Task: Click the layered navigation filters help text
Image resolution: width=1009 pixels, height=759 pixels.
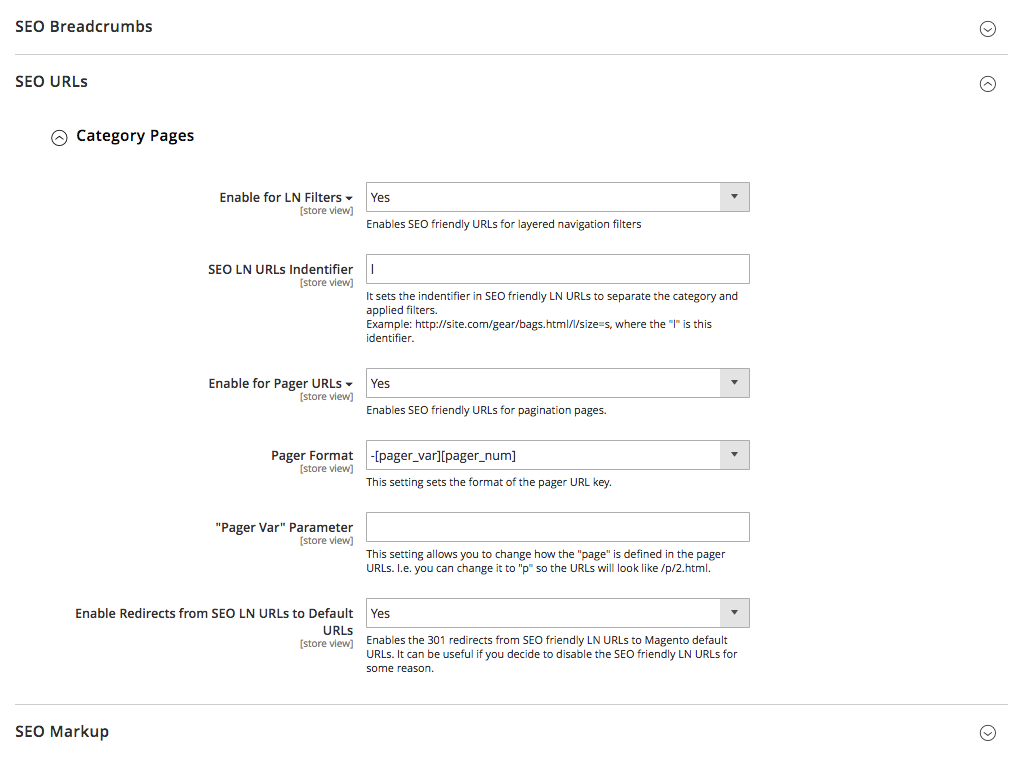Action: [x=504, y=224]
